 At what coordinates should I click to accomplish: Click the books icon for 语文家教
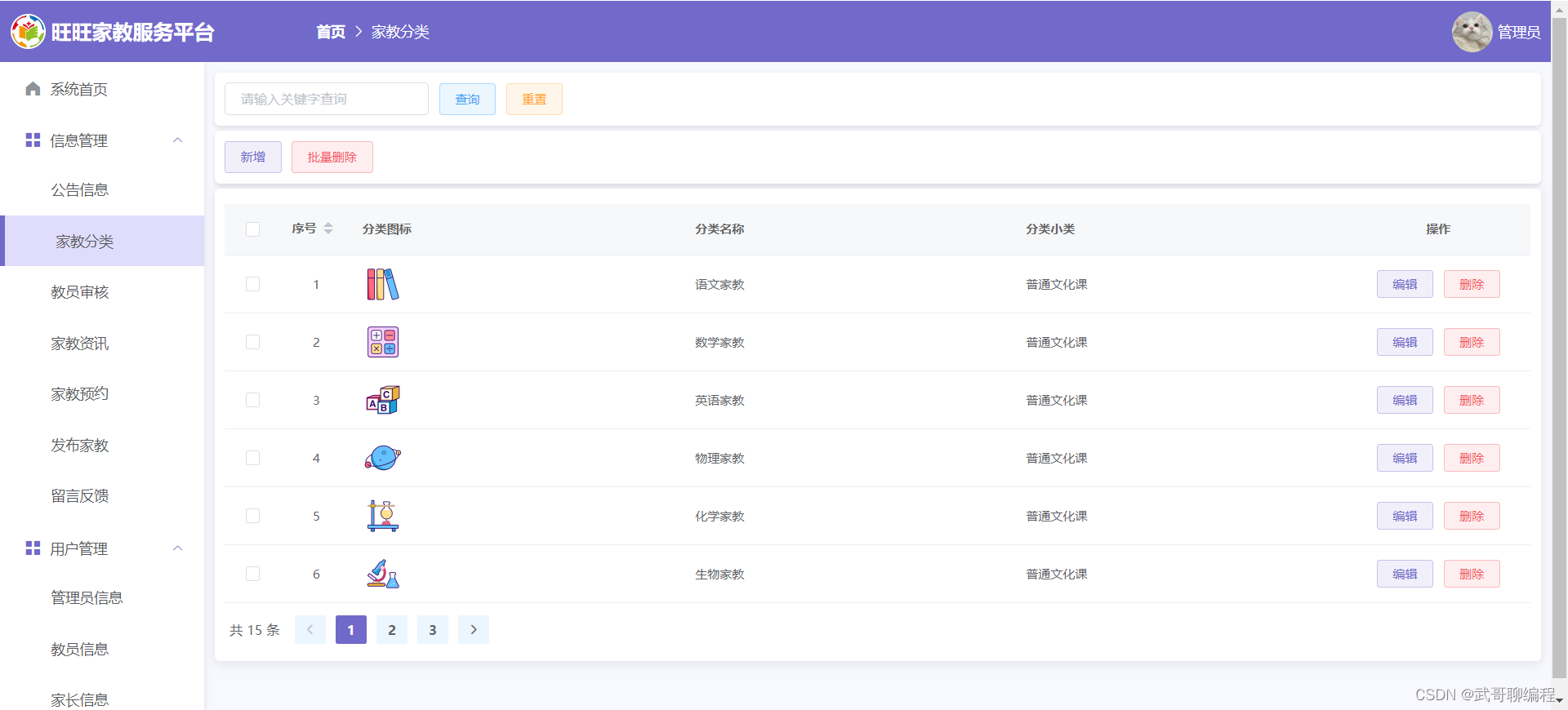382,284
